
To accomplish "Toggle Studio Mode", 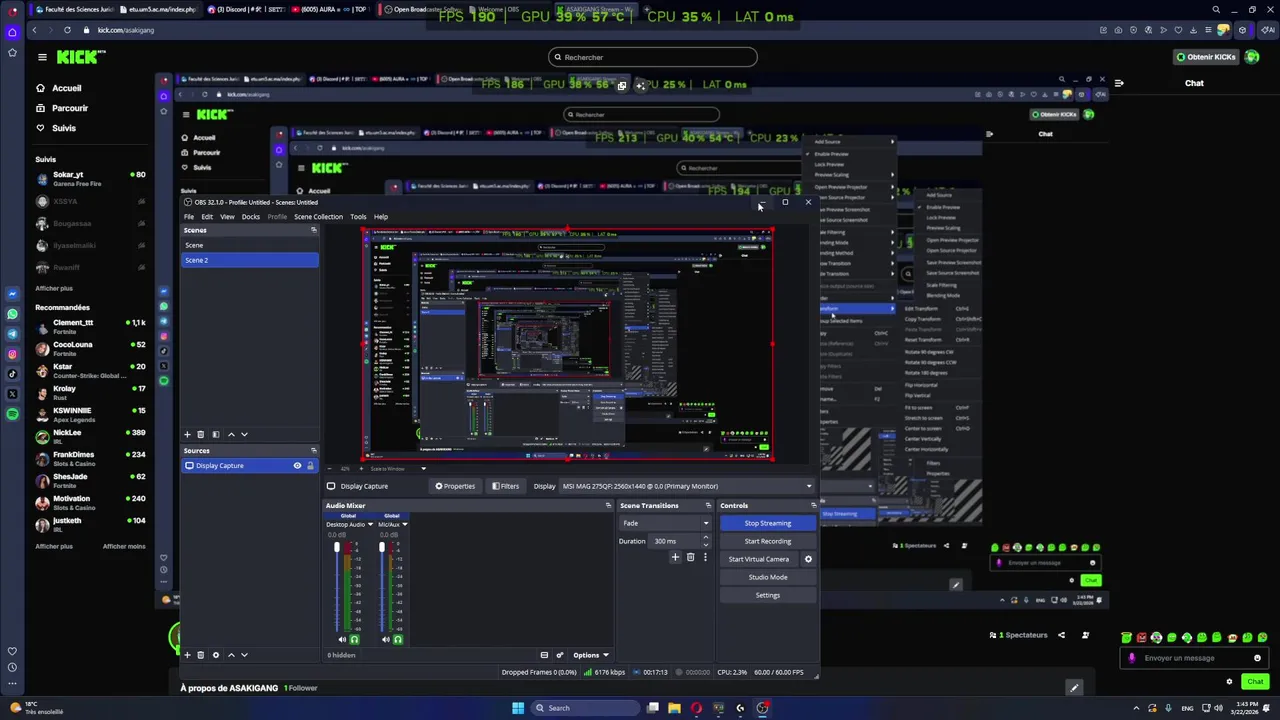I will (x=768, y=577).
